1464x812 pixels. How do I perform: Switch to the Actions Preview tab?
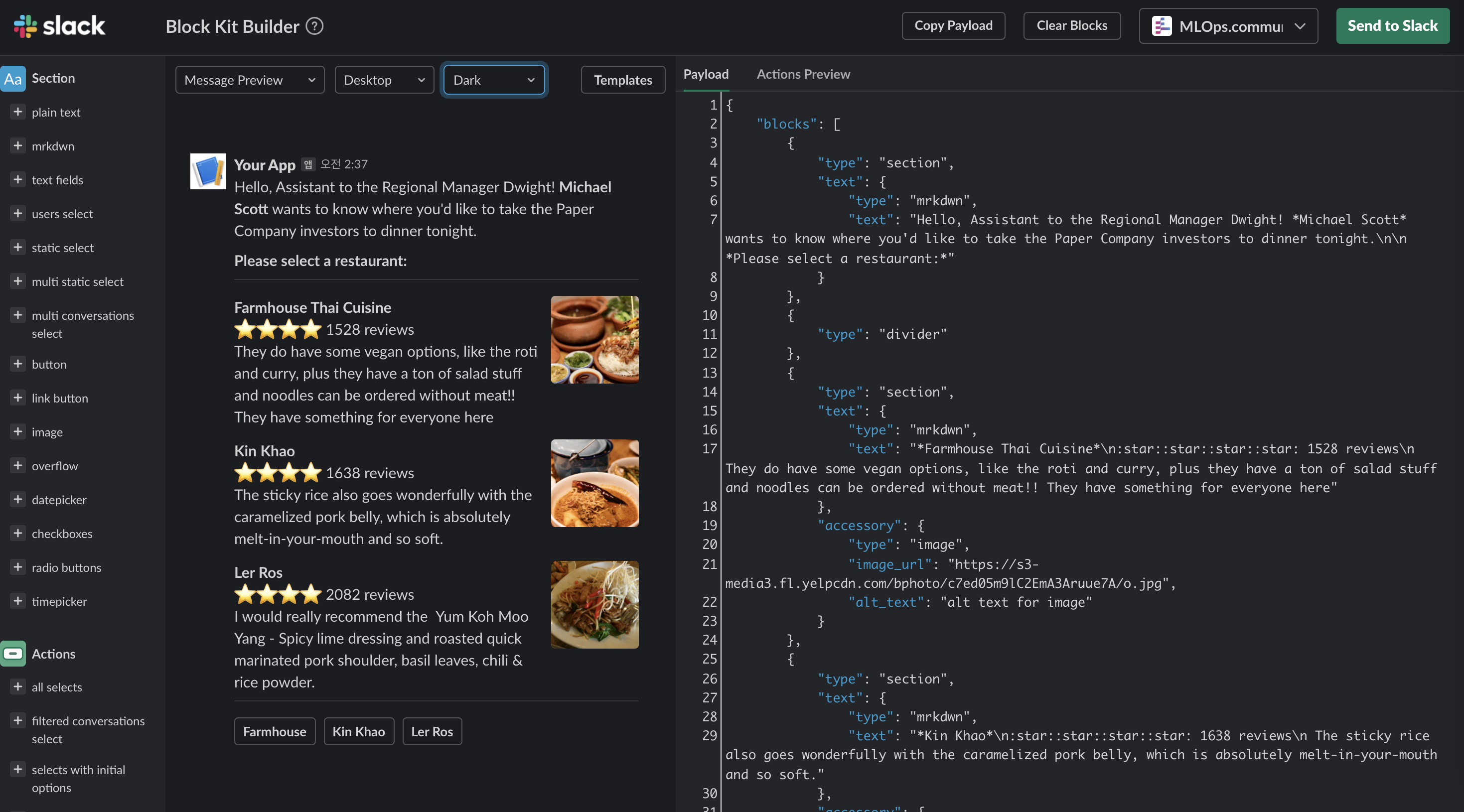coord(802,74)
